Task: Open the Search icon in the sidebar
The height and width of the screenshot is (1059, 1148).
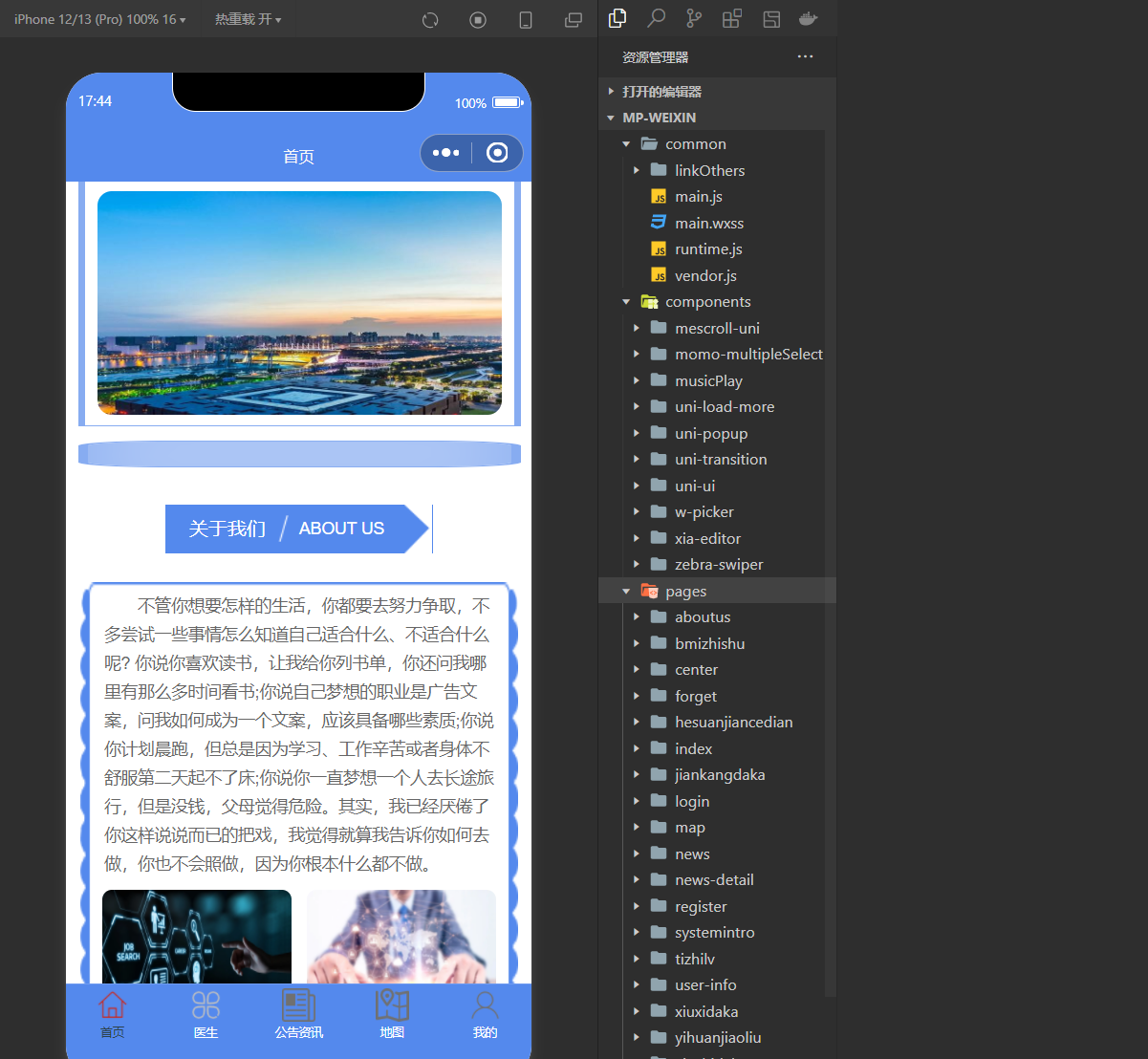Action: (655, 18)
